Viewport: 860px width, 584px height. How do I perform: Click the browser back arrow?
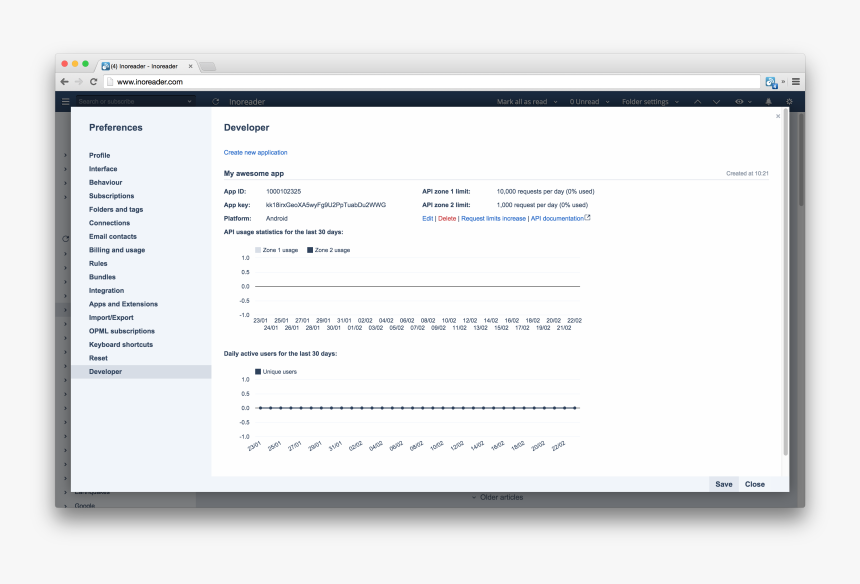pos(65,82)
